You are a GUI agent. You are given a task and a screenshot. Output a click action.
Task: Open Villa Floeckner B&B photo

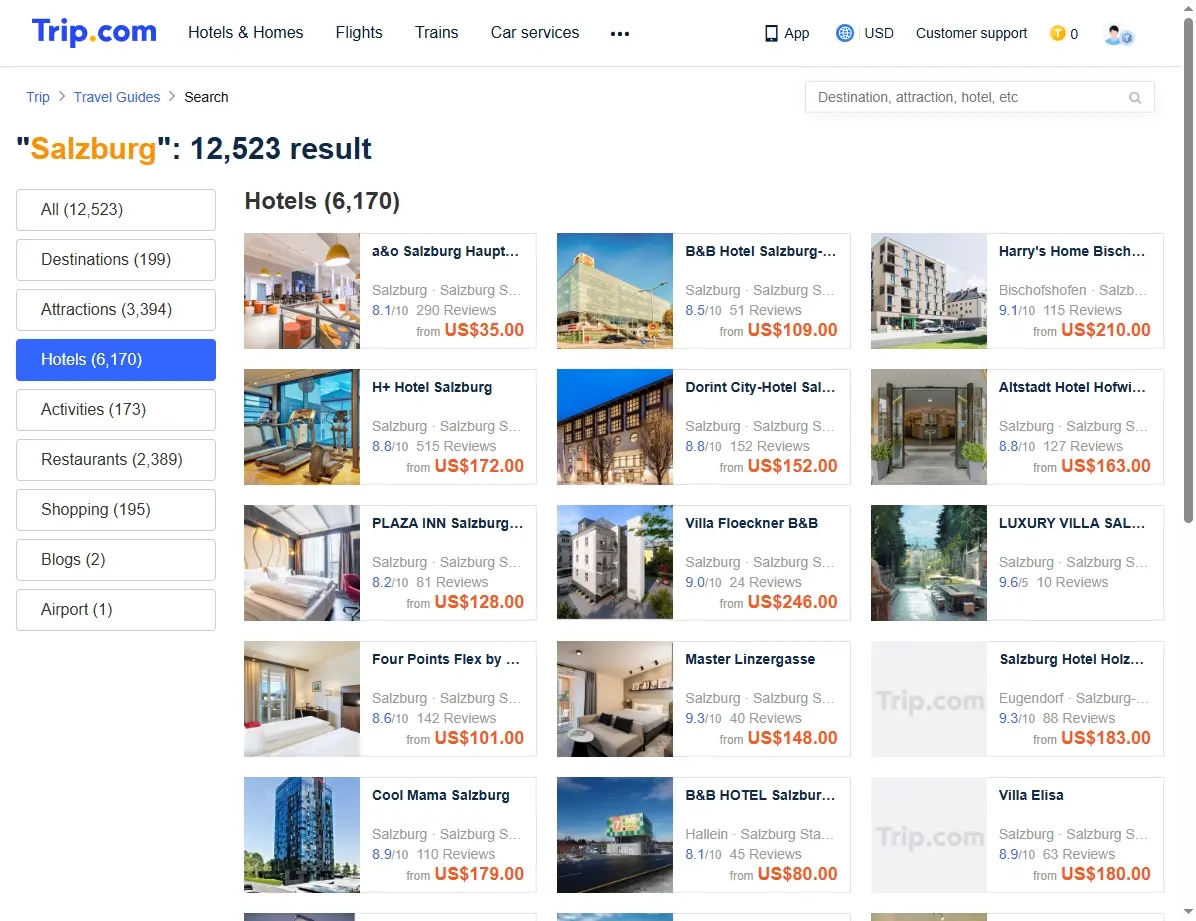[x=615, y=562]
